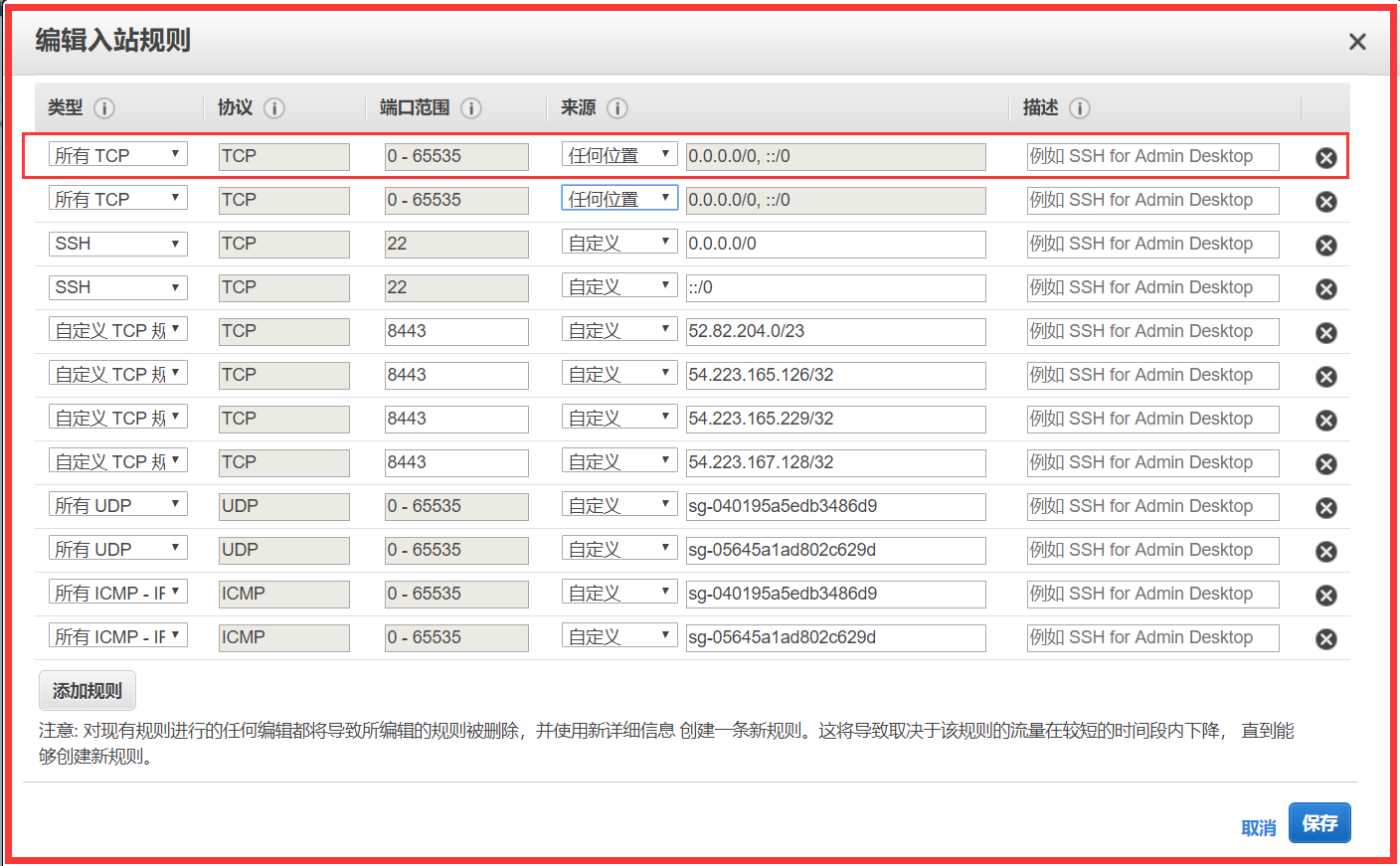
Task: Click the 添加规则 button
Action: point(87,689)
